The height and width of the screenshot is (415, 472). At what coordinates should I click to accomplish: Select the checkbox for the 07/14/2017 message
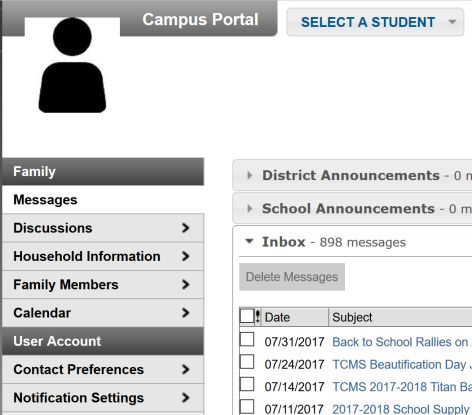247,384
